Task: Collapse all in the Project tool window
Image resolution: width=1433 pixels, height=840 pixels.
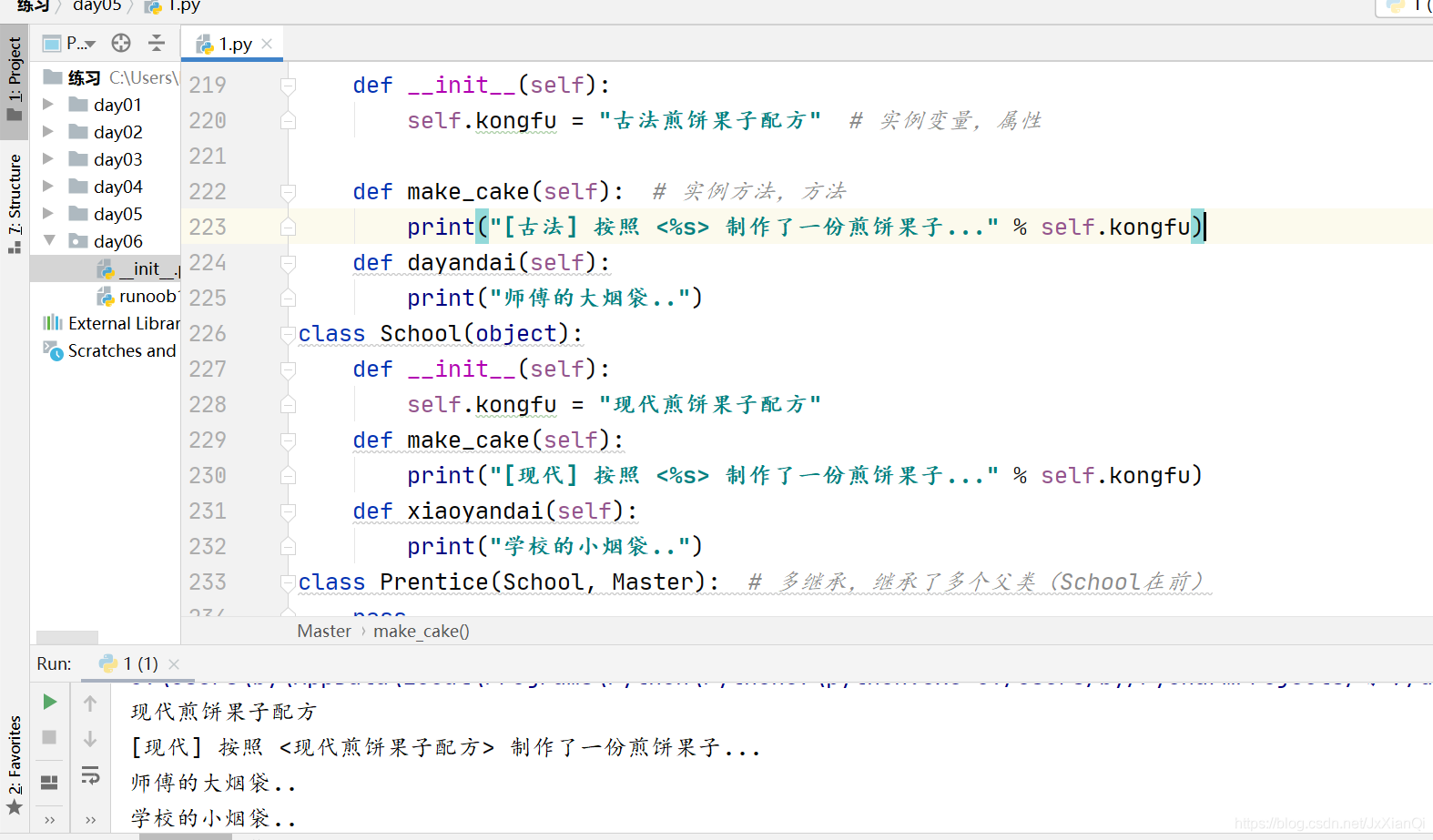Action: (157, 43)
